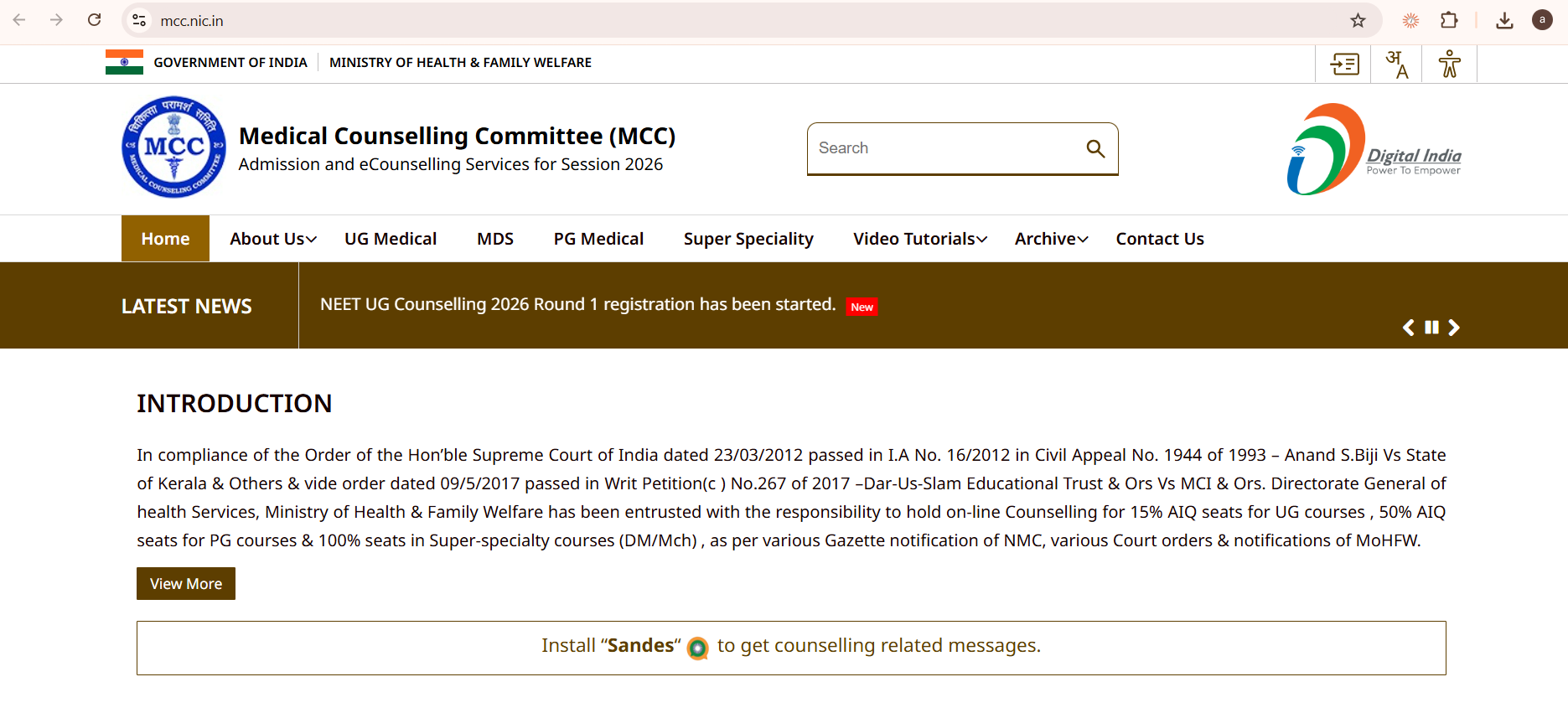Viewport: 1568px width, 713px height.
Task: Open the PG Medical menu
Action: [x=598, y=239]
